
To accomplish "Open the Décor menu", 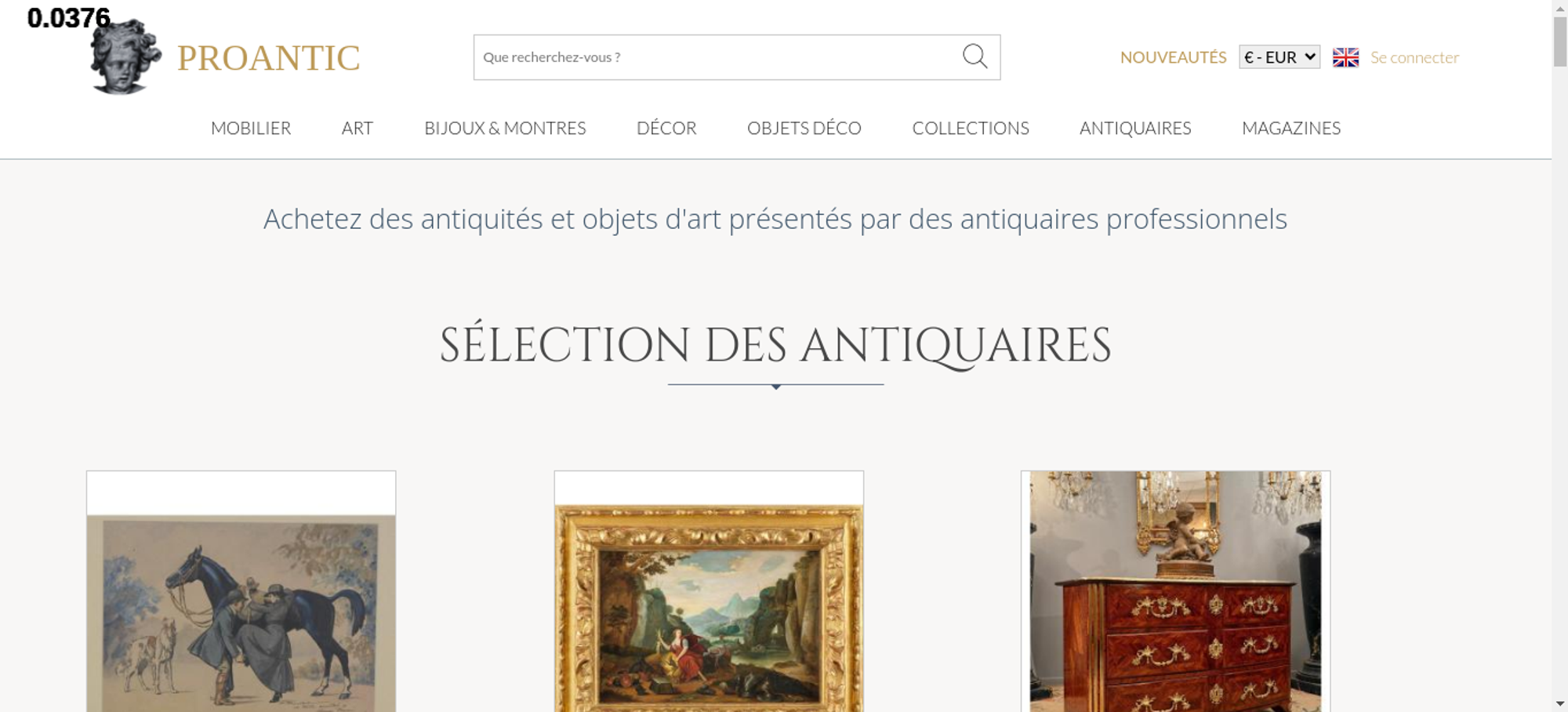I will click(666, 128).
